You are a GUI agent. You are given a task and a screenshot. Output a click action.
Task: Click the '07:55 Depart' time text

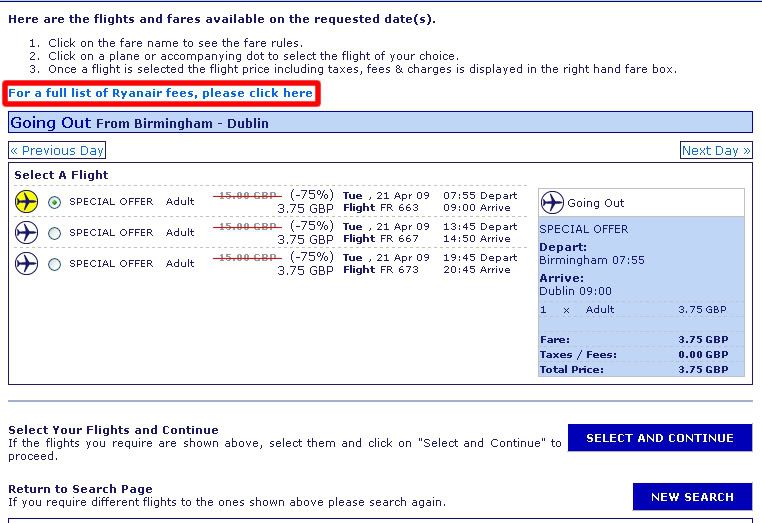tap(480, 195)
